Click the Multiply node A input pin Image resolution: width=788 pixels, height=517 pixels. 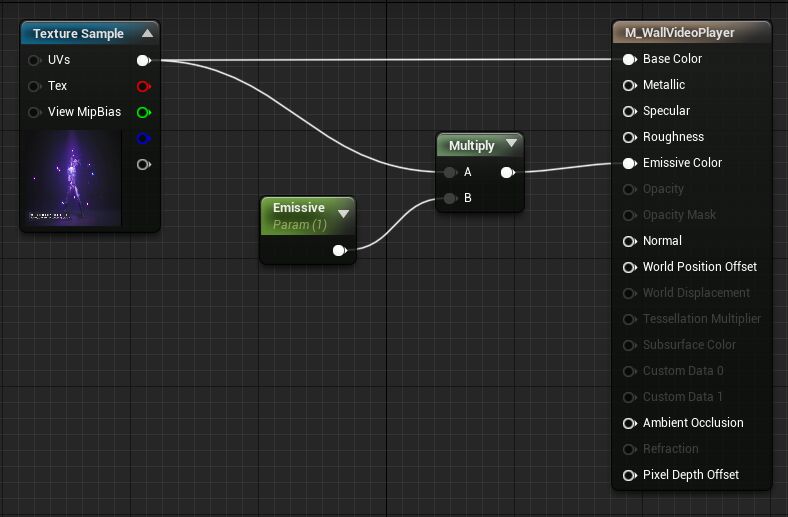tap(450, 172)
